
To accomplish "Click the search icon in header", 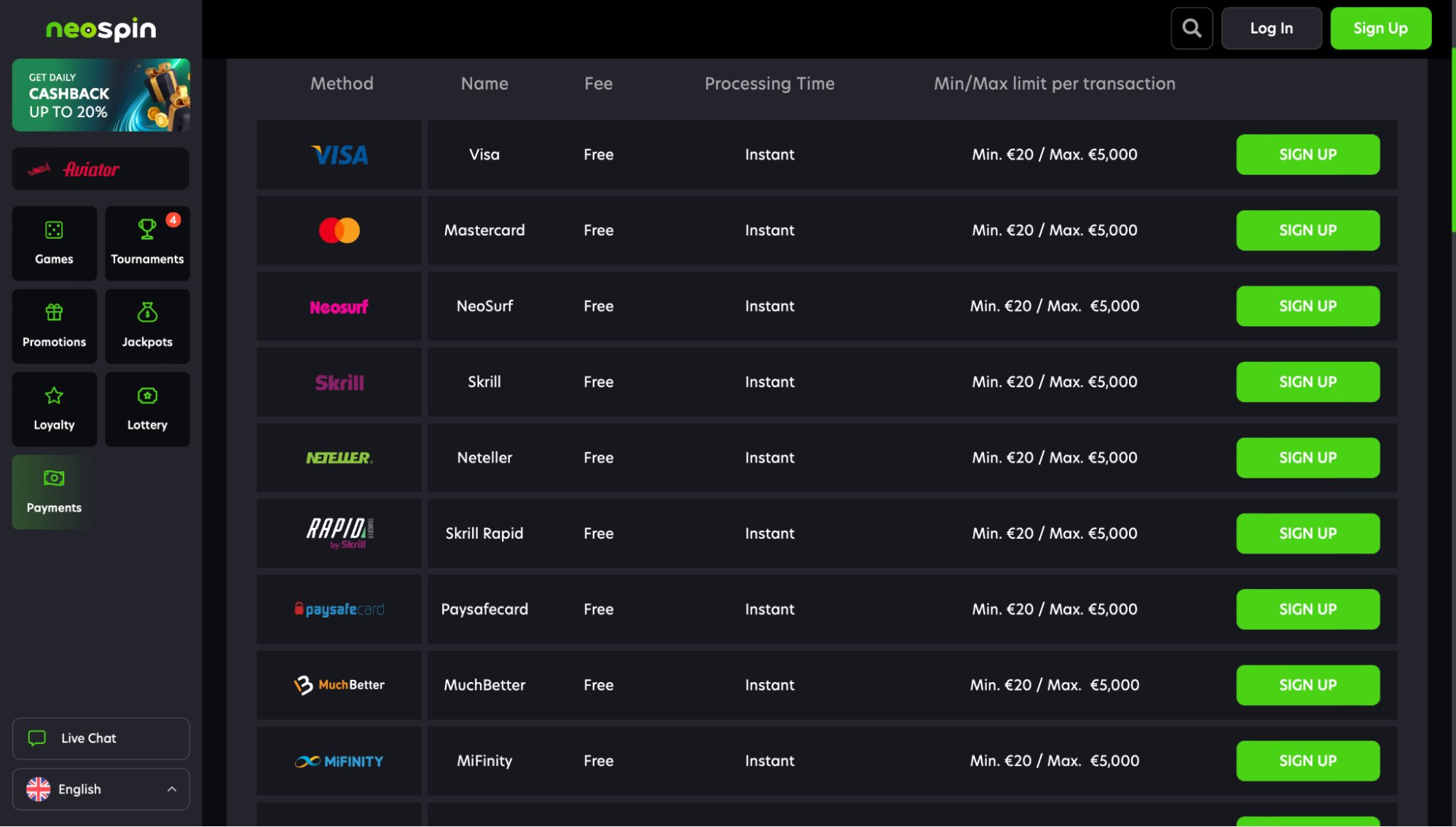I will 1192,28.
